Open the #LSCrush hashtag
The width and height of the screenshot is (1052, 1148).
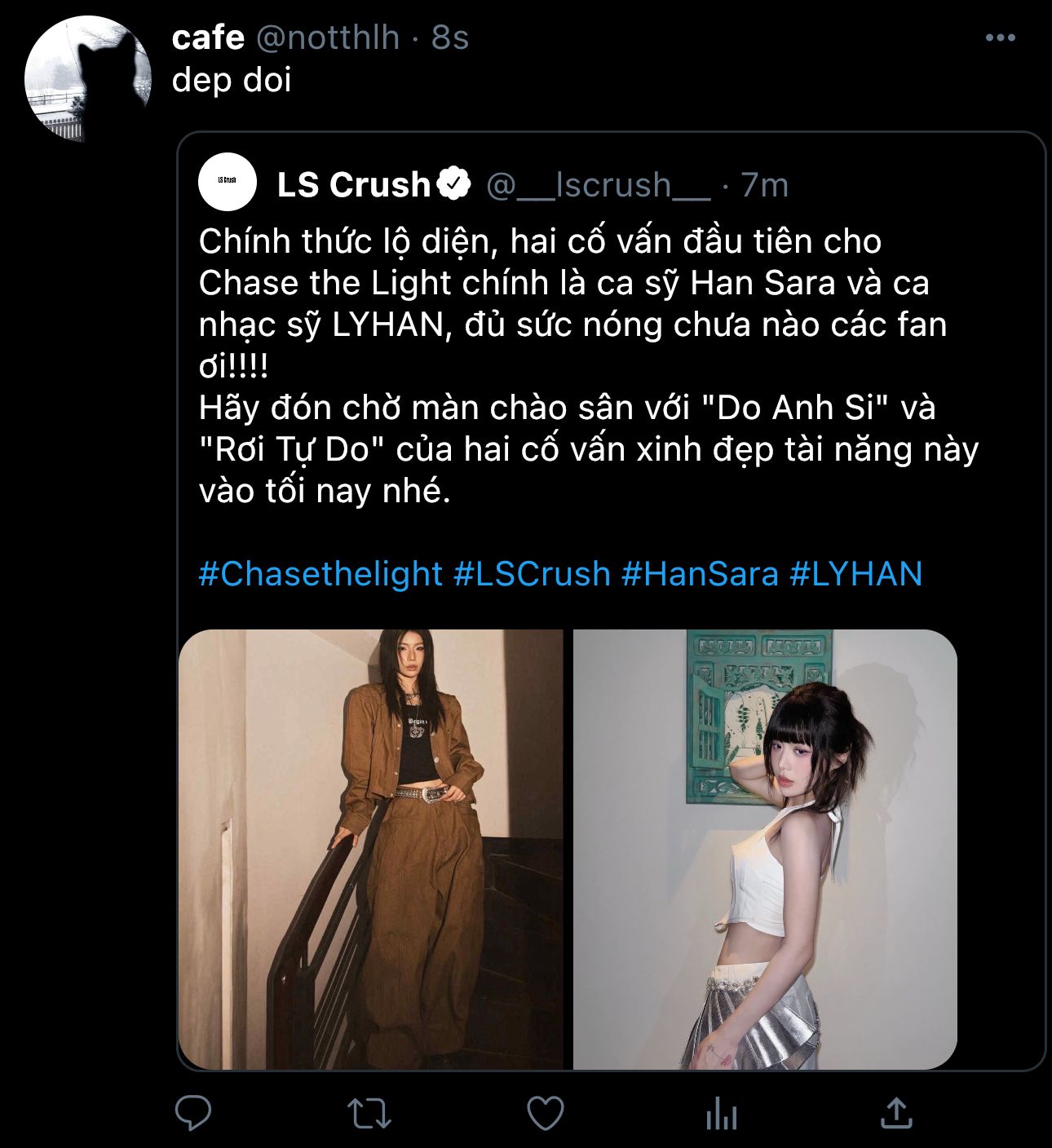[532, 574]
